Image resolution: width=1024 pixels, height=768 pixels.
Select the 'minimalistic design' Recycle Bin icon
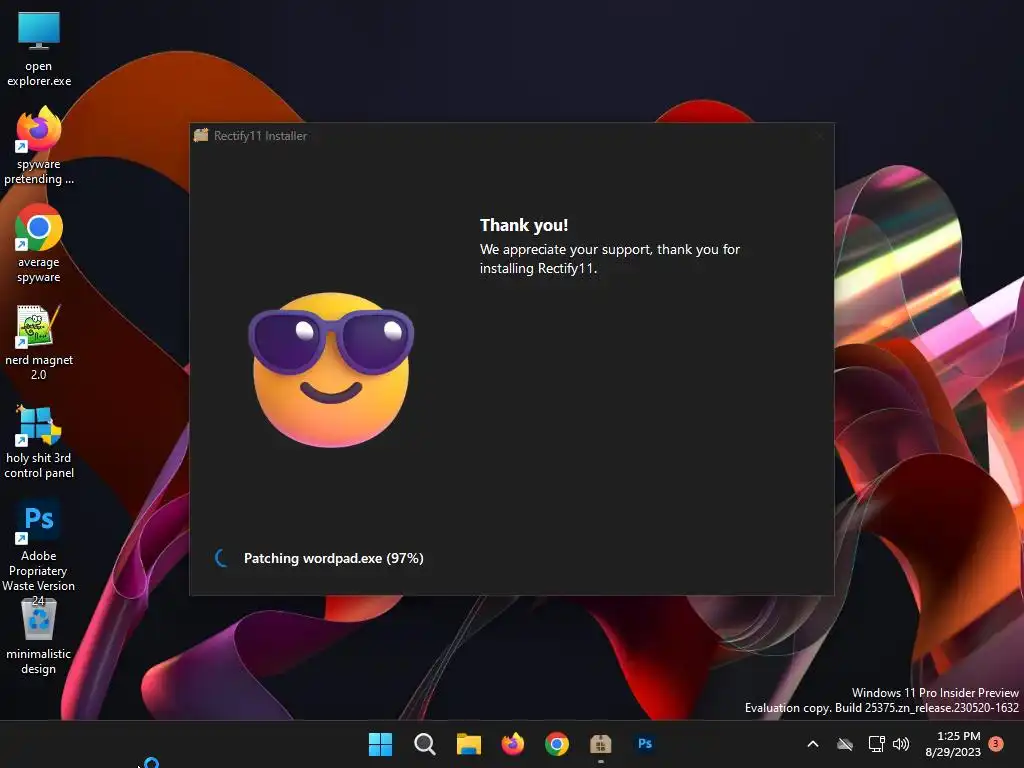click(39, 637)
